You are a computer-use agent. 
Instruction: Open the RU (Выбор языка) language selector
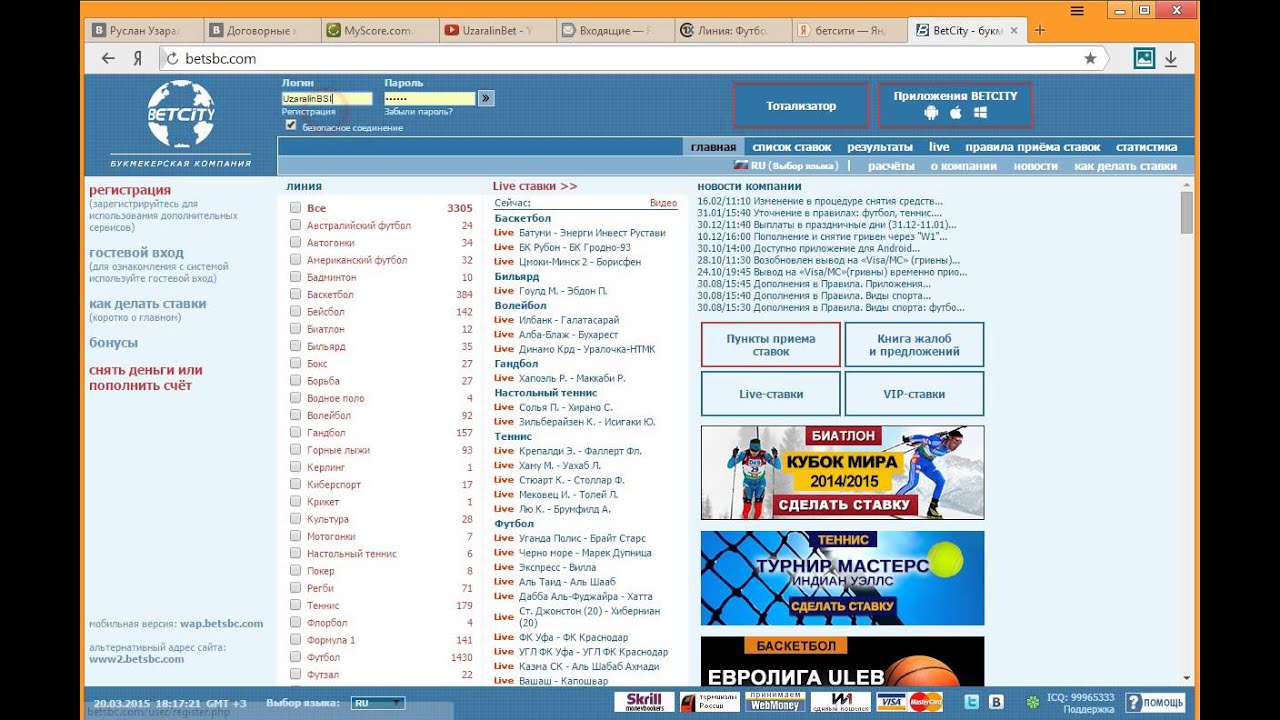tap(786, 166)
